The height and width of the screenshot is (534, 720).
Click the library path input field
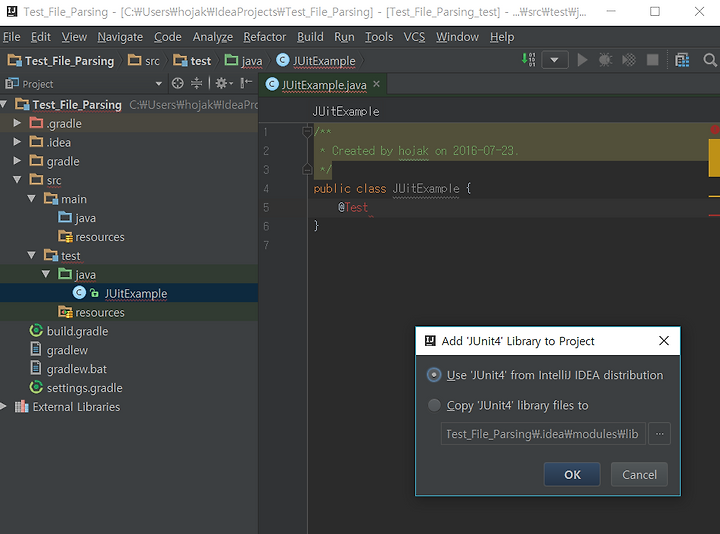543,434
